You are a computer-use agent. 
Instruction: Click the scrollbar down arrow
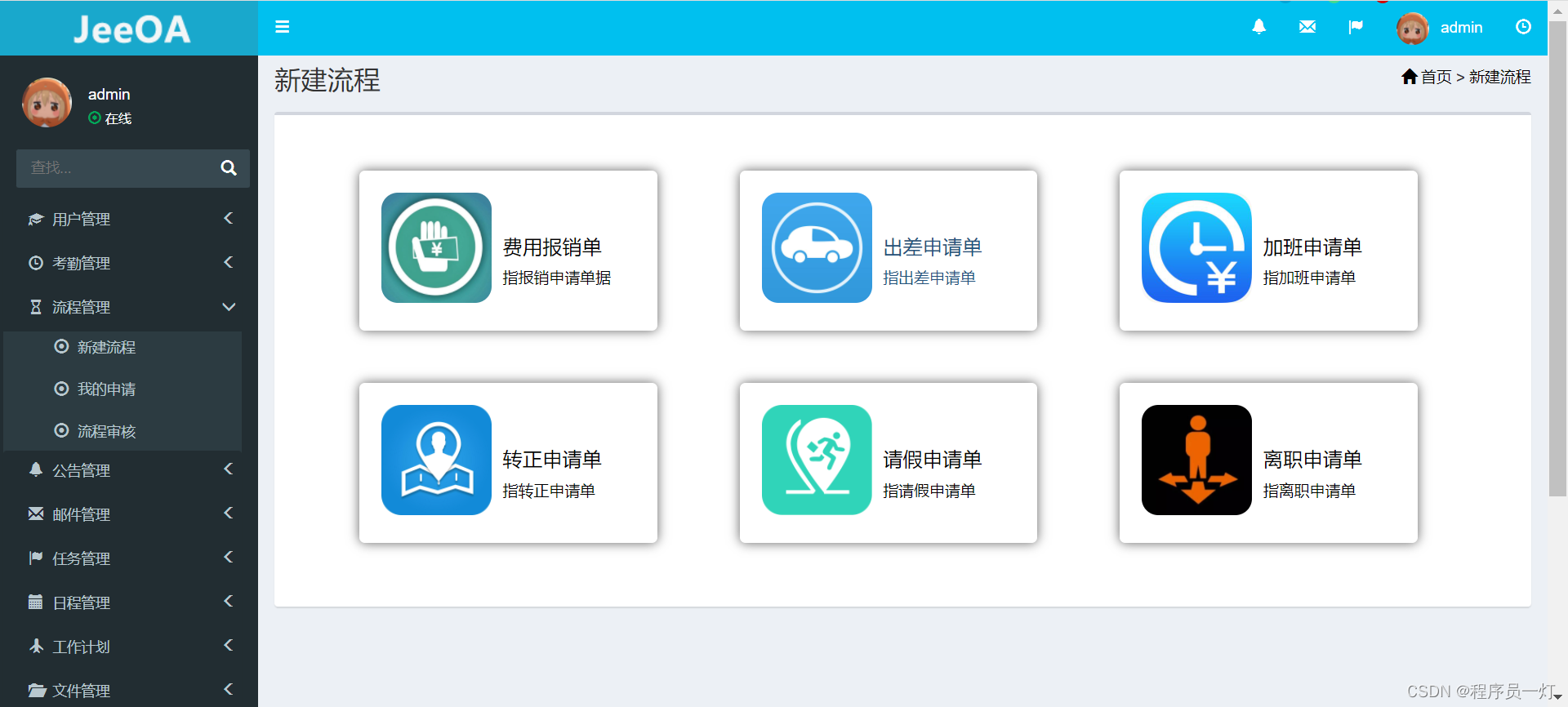click(x=1557, y=696)
